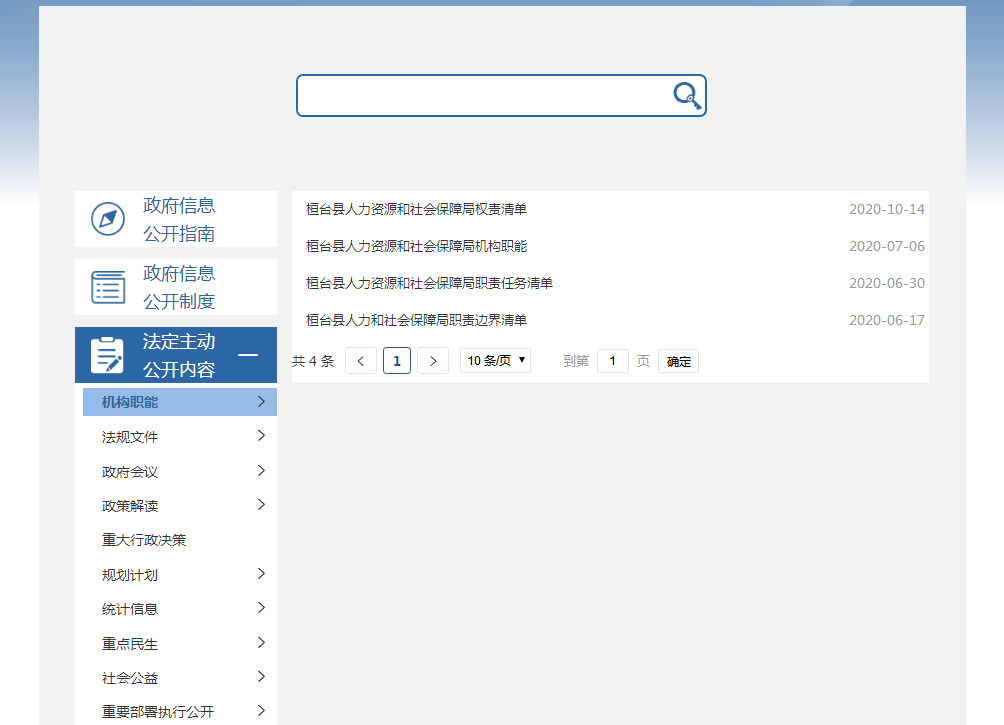Viewport: 1004px width, 725px height.
Task: Select page 1 in pagination
Action: [397, 361]
